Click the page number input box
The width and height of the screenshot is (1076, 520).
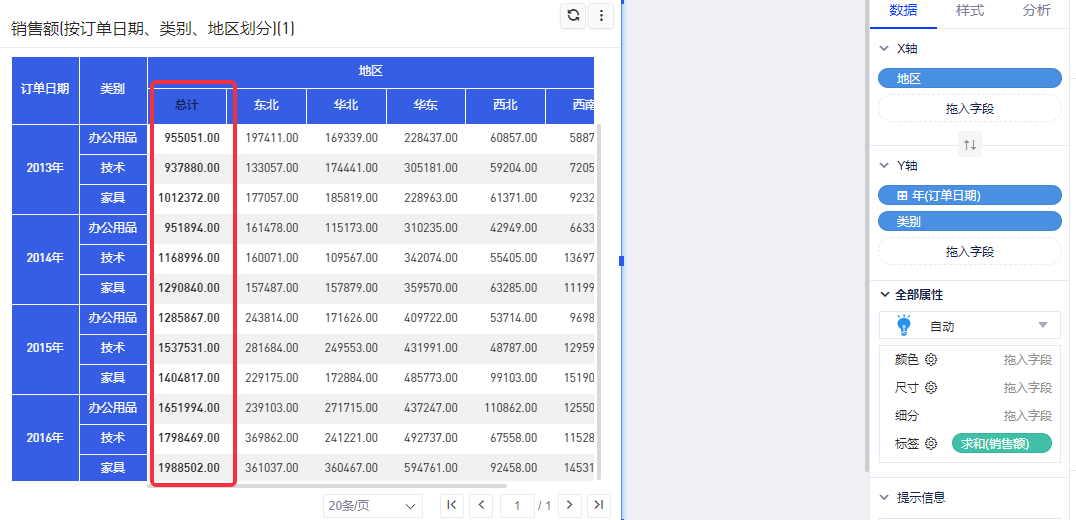click(x=517, y=506)
